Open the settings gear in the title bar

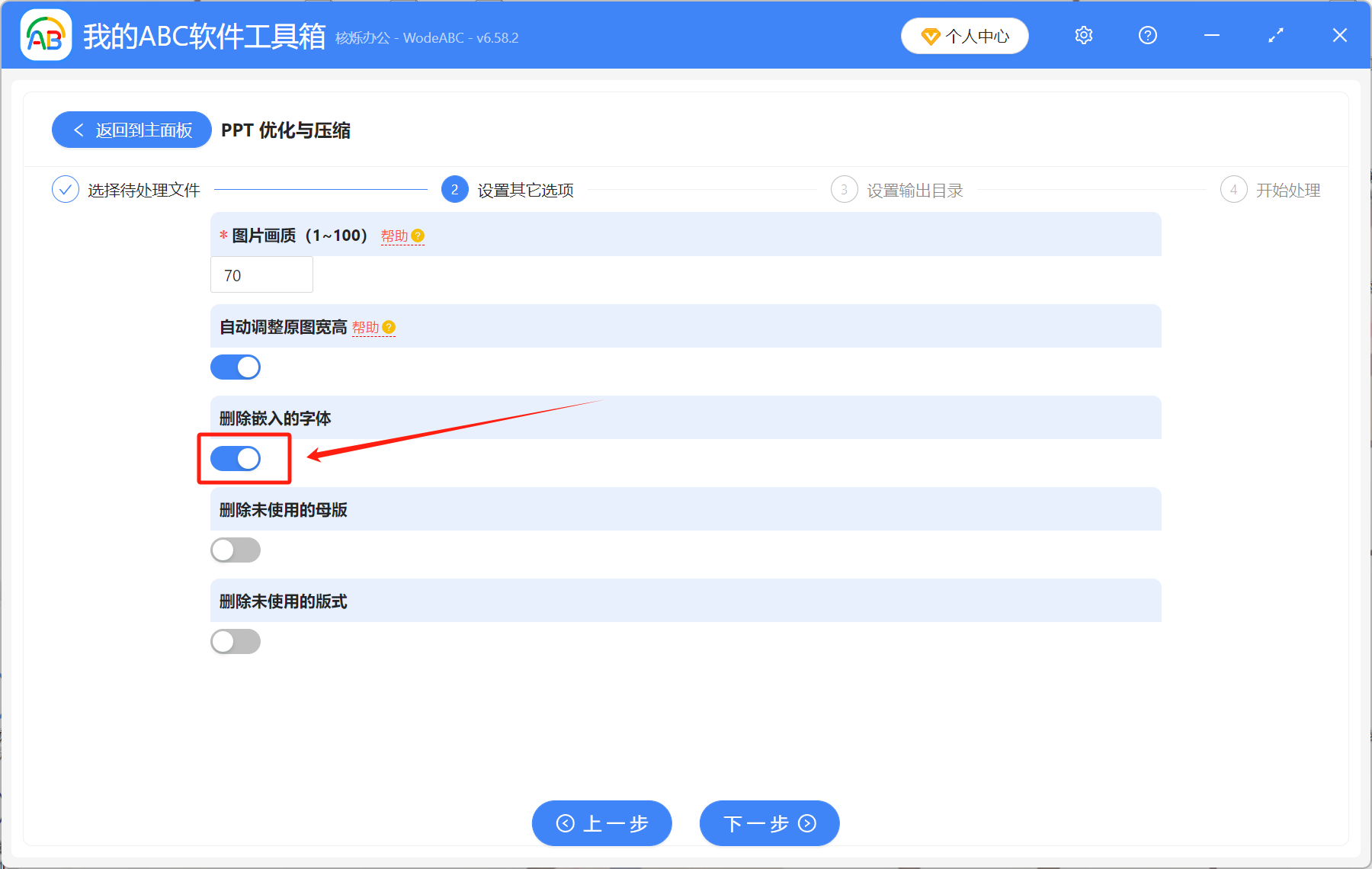click(1083, 35)
